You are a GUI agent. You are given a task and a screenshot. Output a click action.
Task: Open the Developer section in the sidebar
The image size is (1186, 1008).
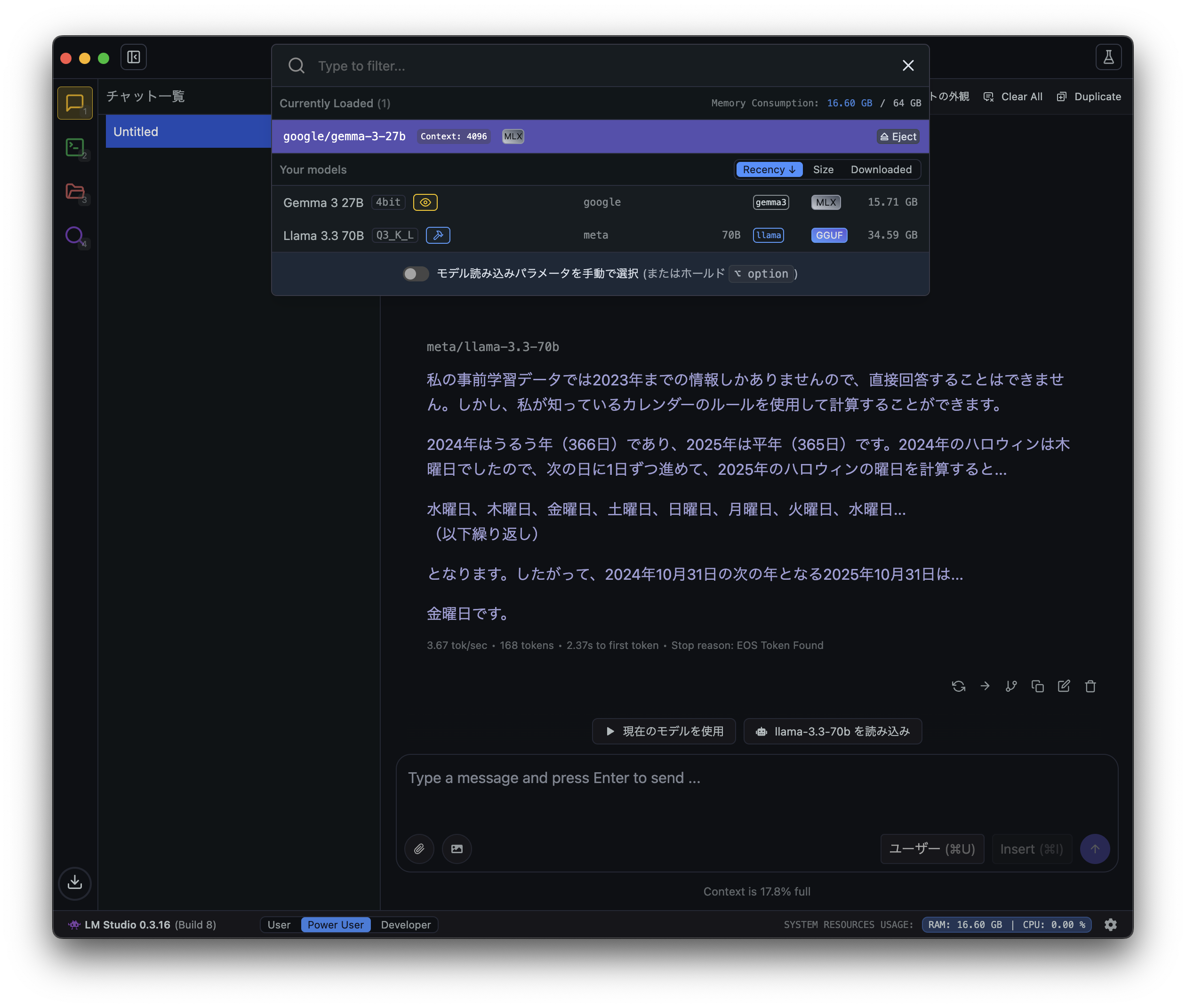coord(75,147)
